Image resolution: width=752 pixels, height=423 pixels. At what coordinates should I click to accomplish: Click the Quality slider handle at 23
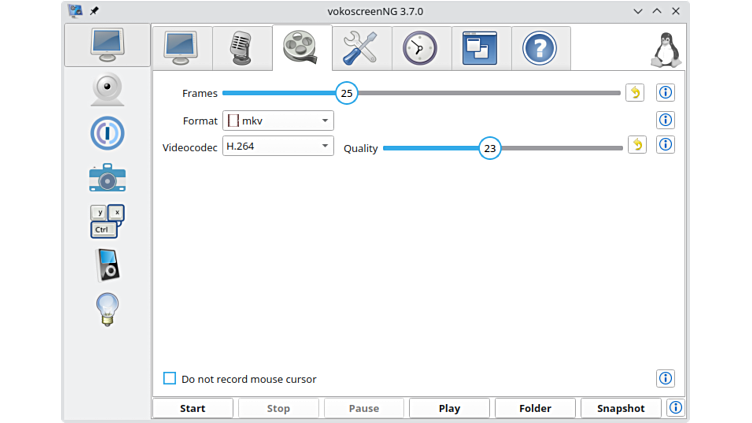pos(489,148)
